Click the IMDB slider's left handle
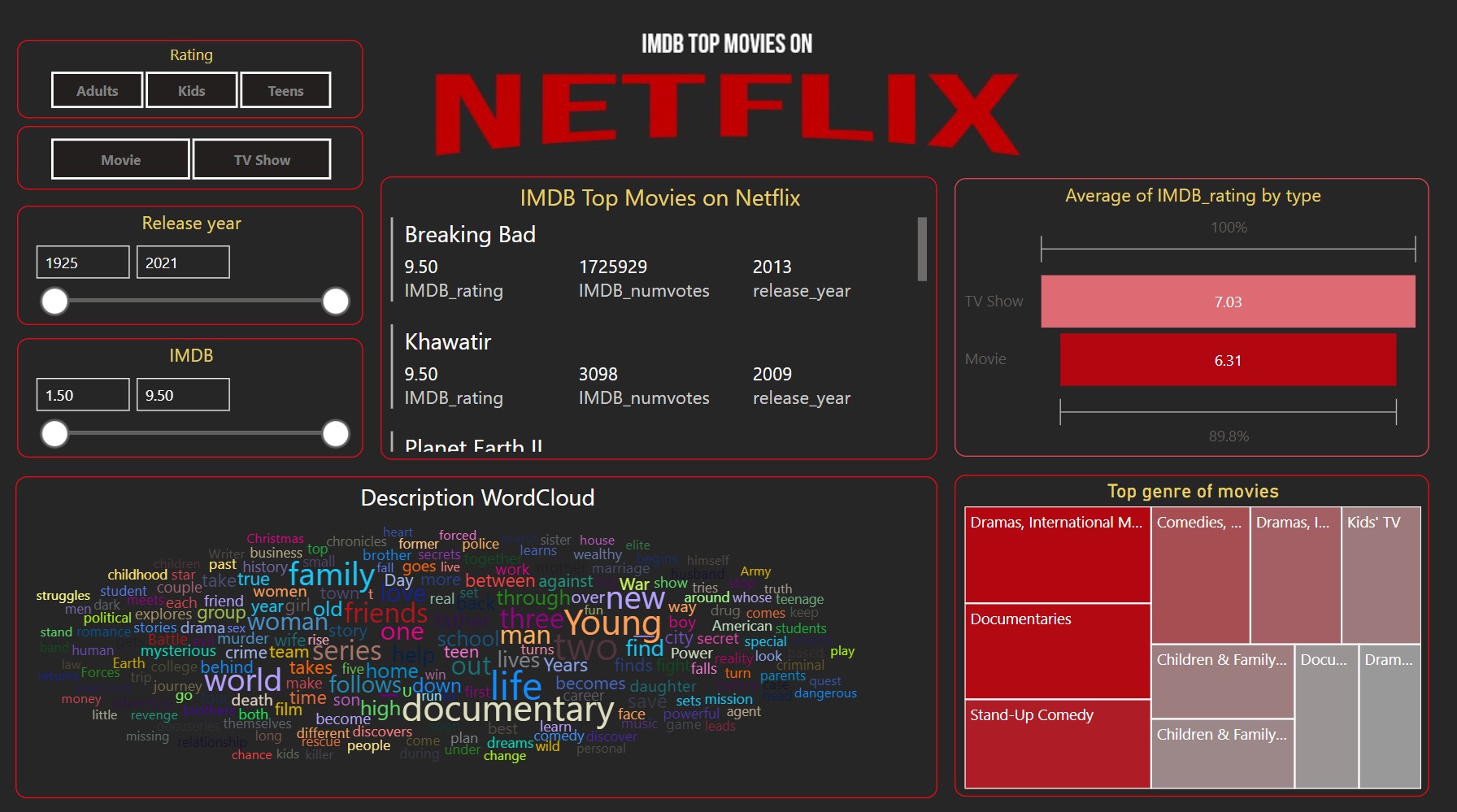 pyautogui.click(x=54, y=433)
